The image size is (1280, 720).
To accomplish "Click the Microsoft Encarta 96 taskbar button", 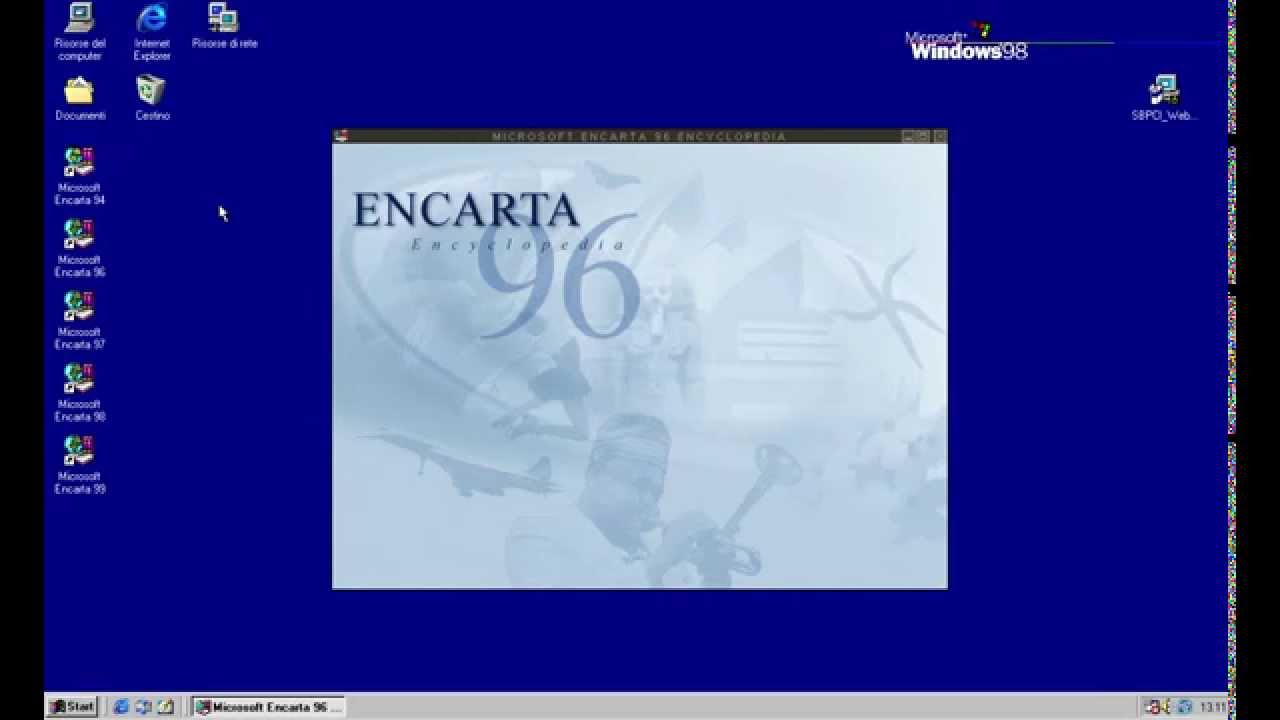I will click(268, 707).
